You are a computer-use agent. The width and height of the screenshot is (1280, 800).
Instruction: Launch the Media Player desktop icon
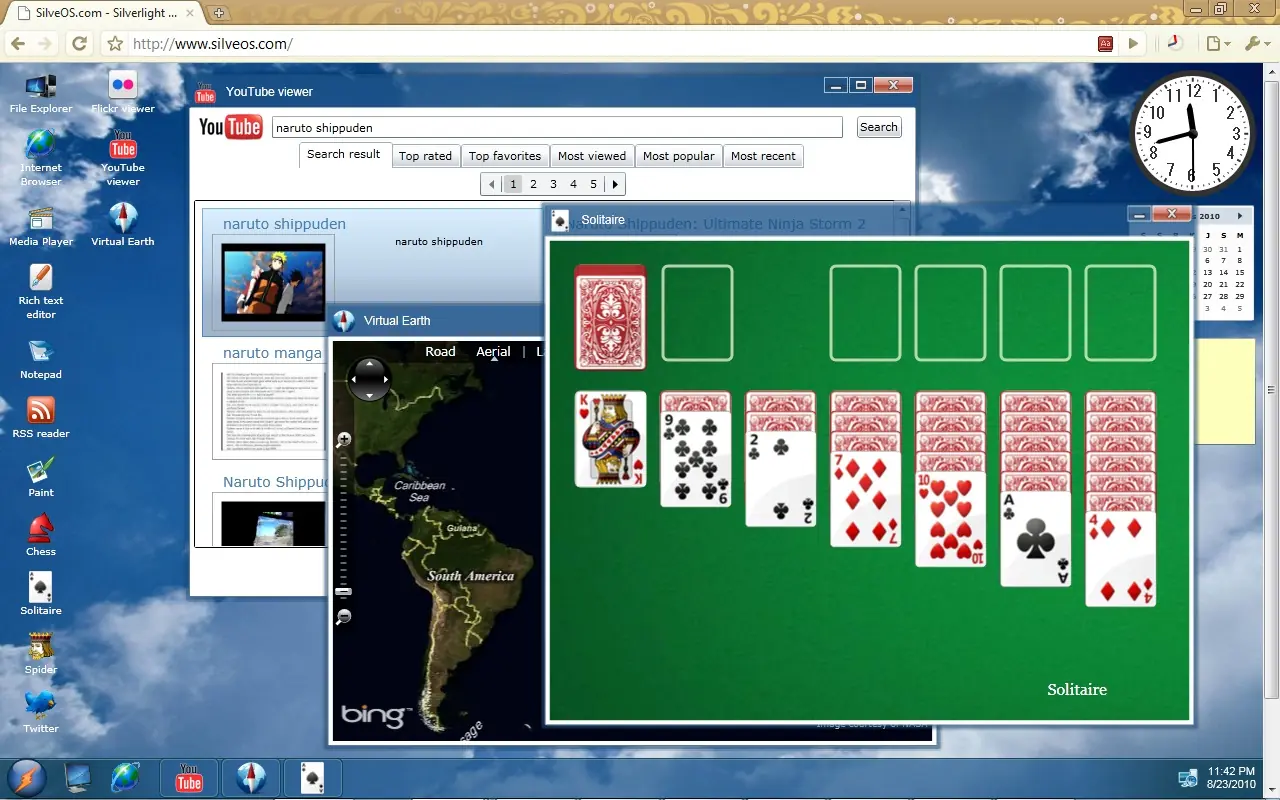(x=41, y=225)
